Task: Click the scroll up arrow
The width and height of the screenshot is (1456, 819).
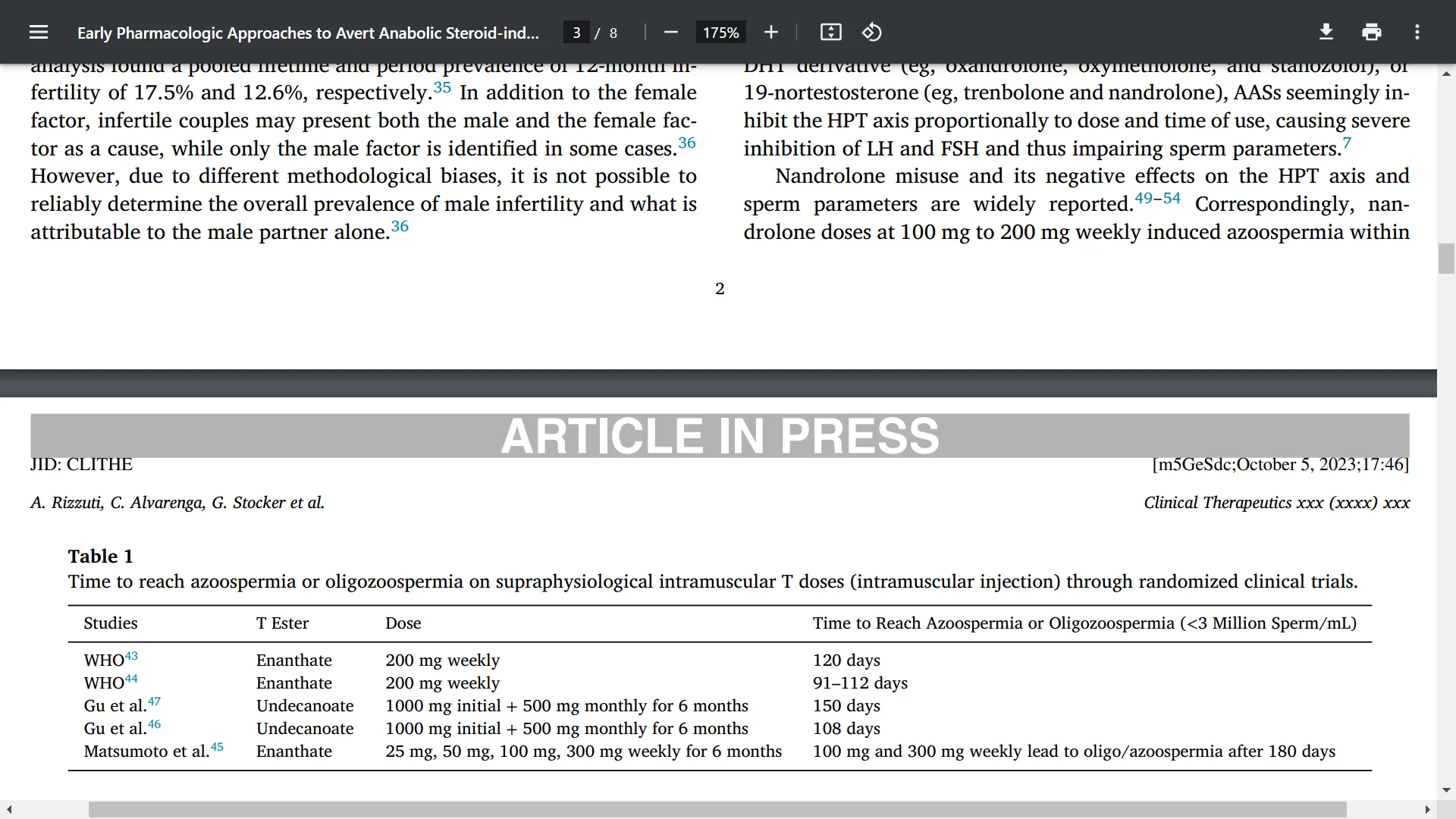Action: click(1446, 74)
